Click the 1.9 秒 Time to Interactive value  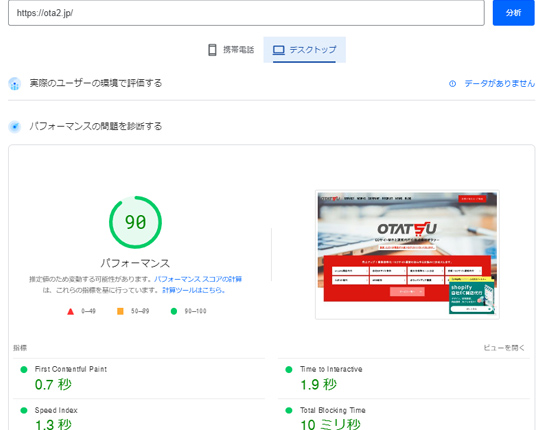coord(319,384)
